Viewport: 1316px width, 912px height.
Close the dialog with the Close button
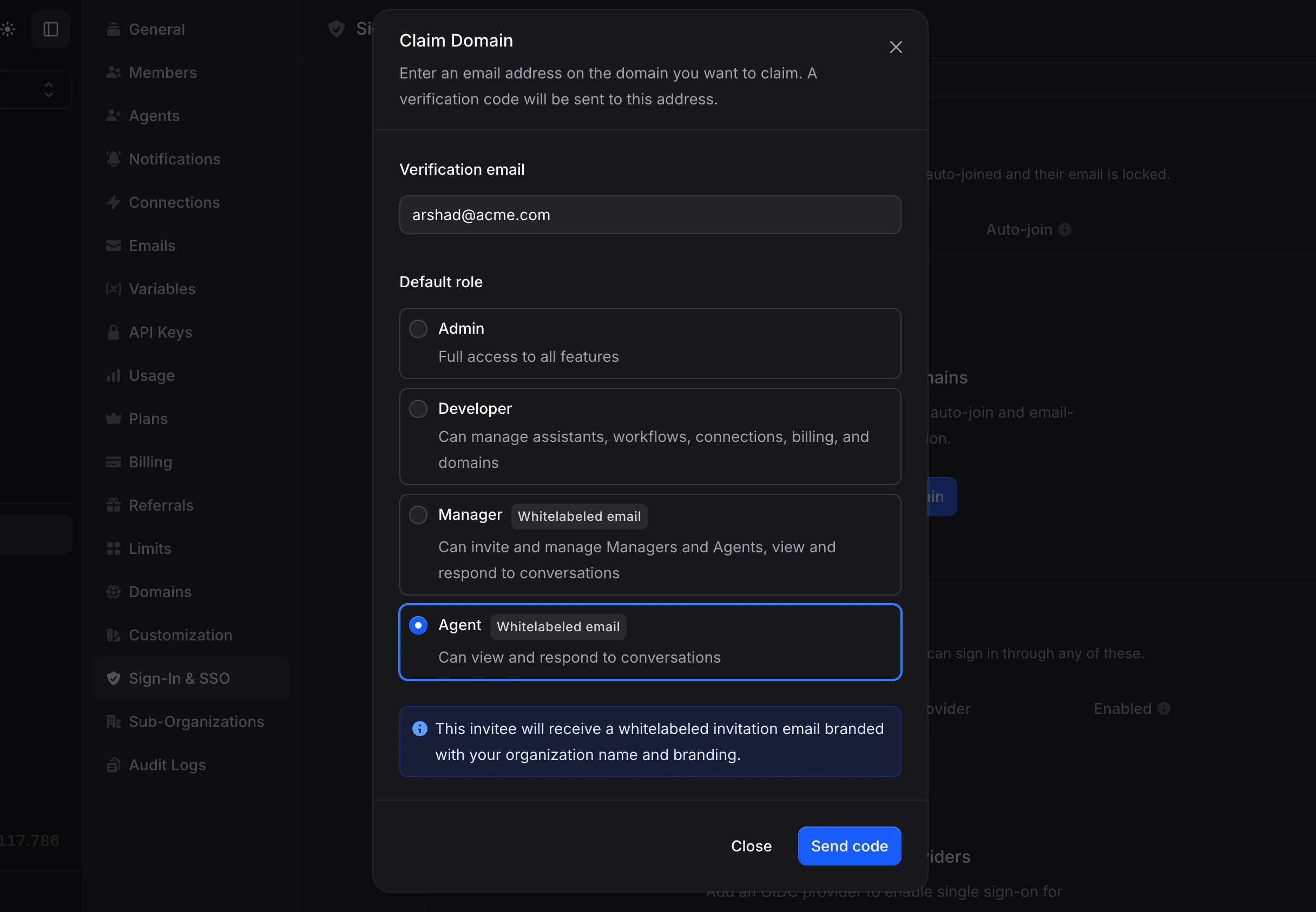[751, 845]
